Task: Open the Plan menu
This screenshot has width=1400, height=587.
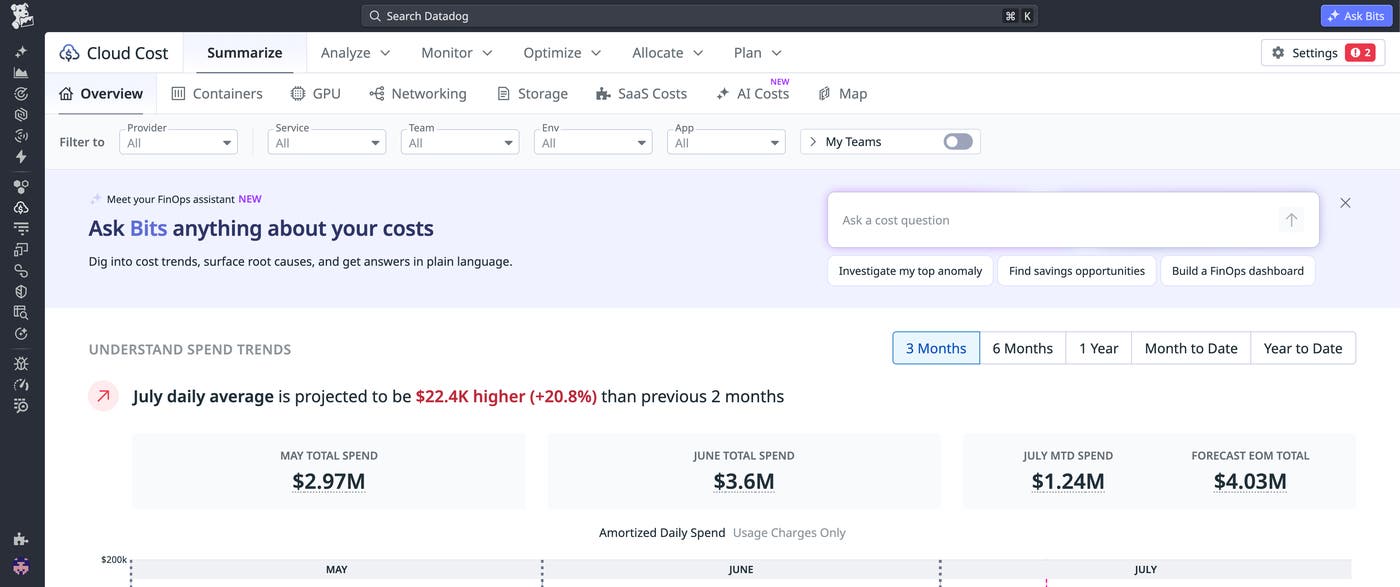Action: click(x=758, y=53)
